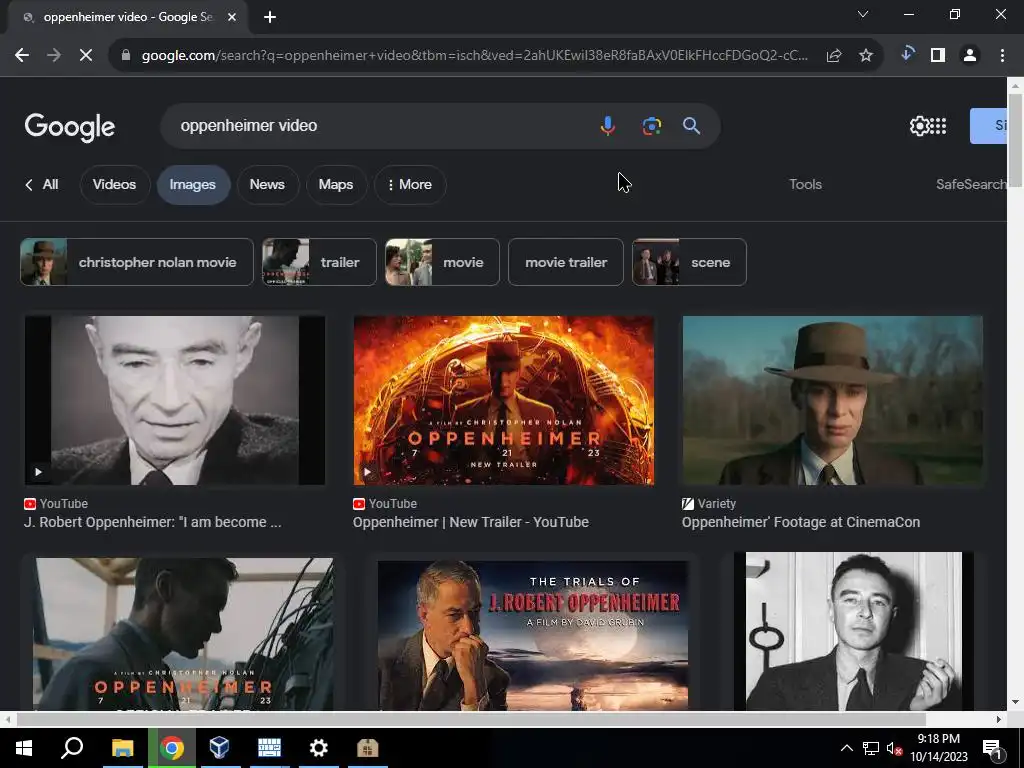Open Chrome downloads icon

[906, 54]
